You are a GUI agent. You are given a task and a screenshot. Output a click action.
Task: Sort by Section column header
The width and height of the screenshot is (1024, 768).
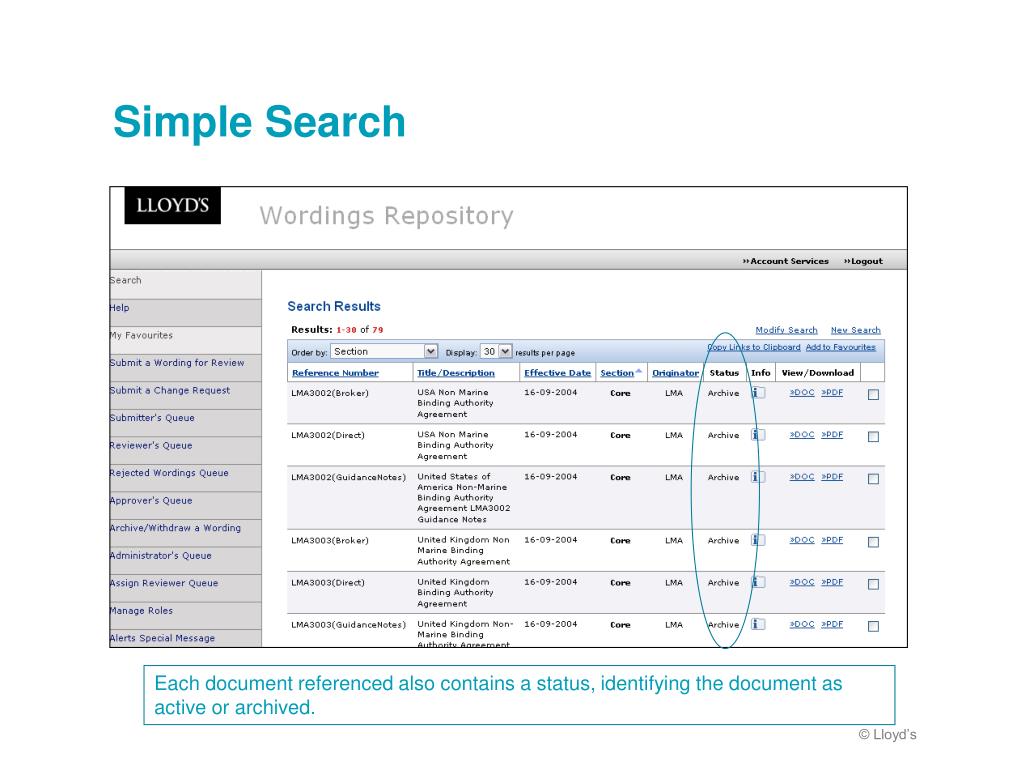tap(617, 373)
